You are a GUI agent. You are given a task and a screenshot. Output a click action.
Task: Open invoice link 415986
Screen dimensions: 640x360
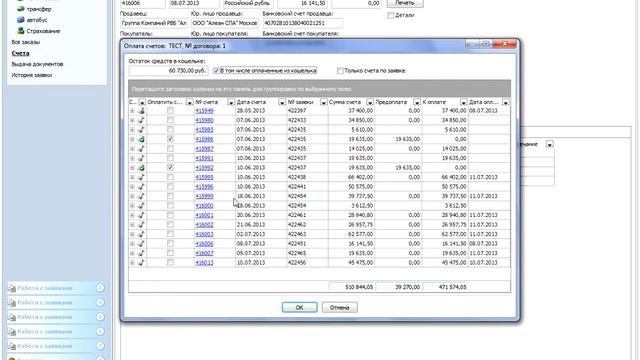click(x=204, y=139)
